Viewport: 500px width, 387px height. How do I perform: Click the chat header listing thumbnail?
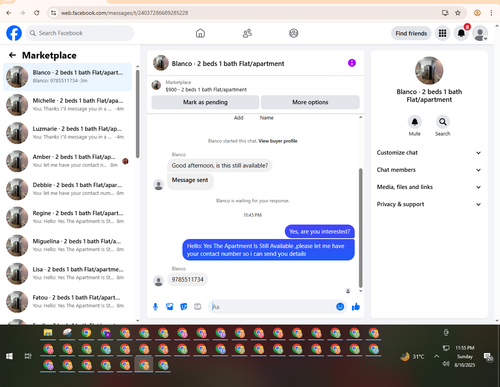[161, 63]
